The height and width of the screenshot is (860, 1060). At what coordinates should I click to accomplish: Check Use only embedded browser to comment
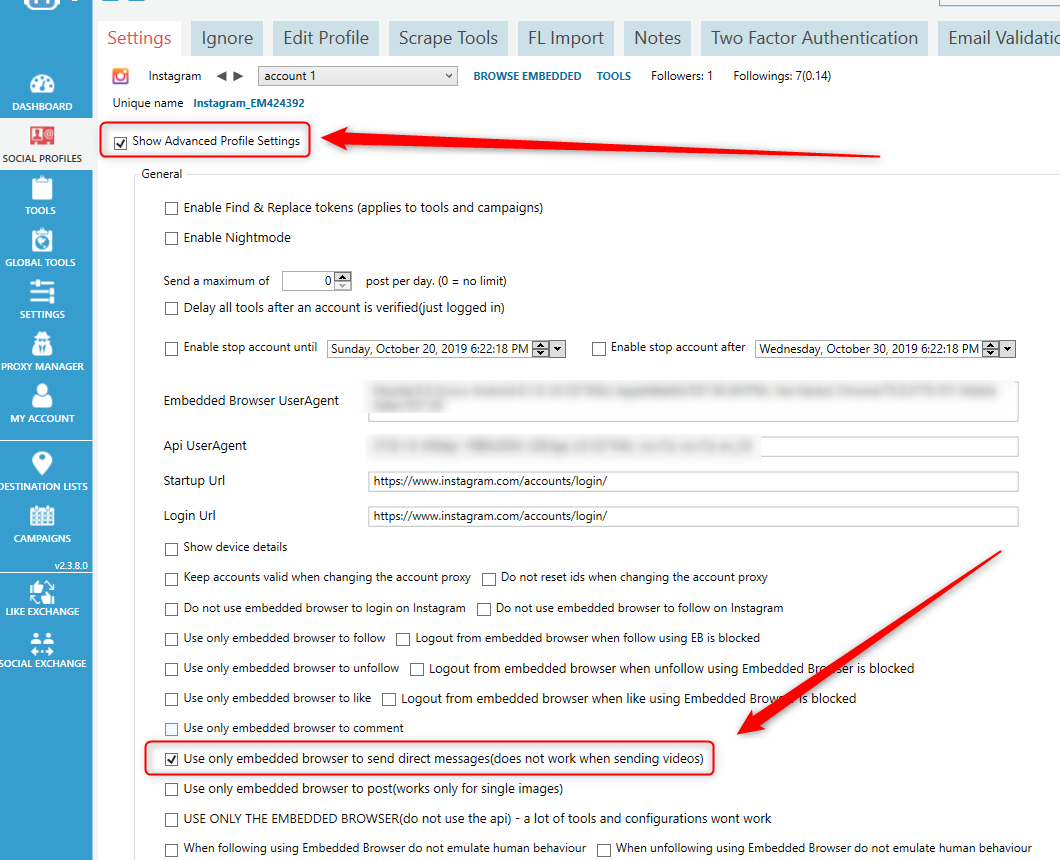coord(171,730)
